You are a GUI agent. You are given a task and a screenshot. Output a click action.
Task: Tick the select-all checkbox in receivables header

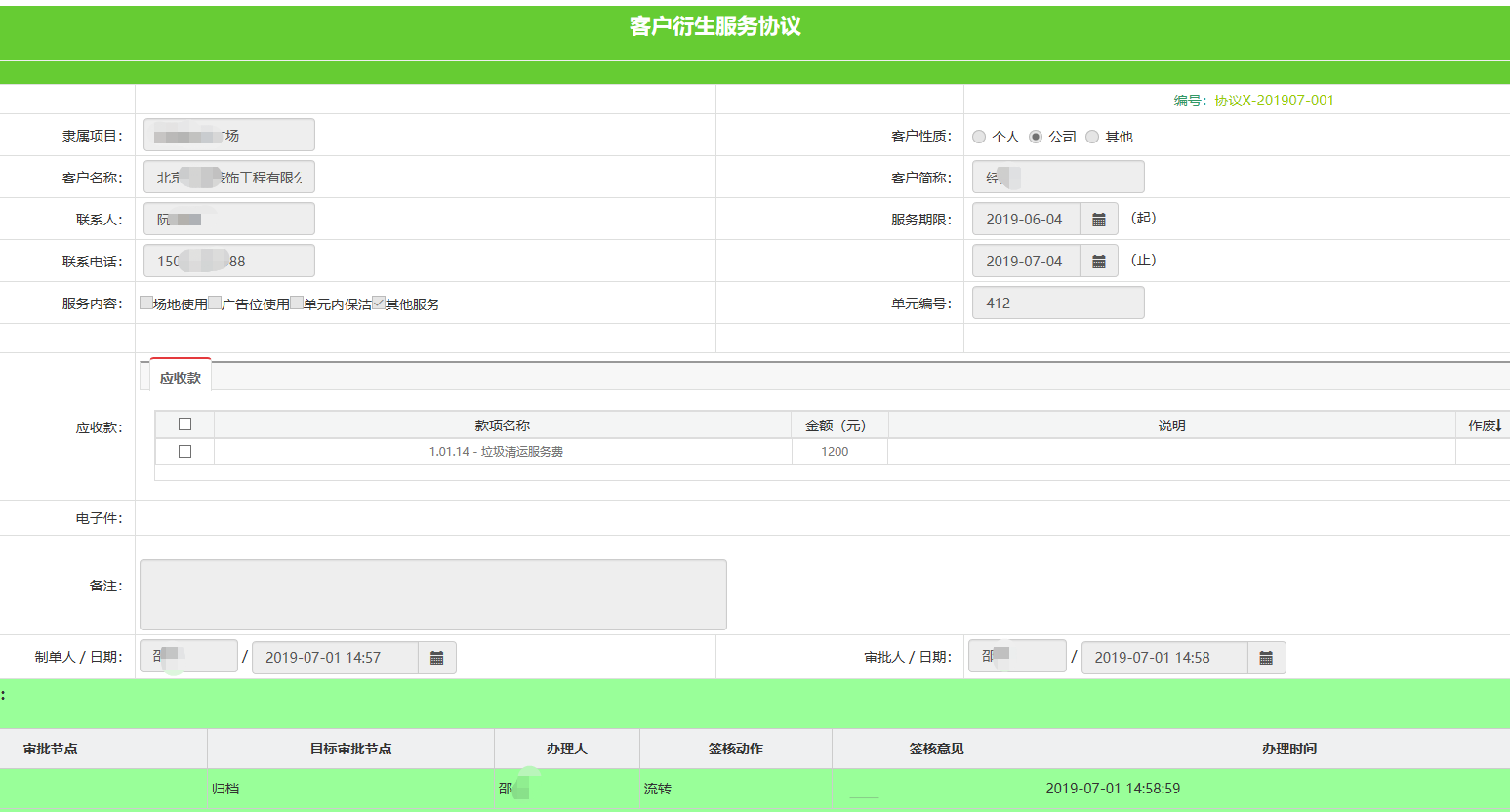(184, 425)
